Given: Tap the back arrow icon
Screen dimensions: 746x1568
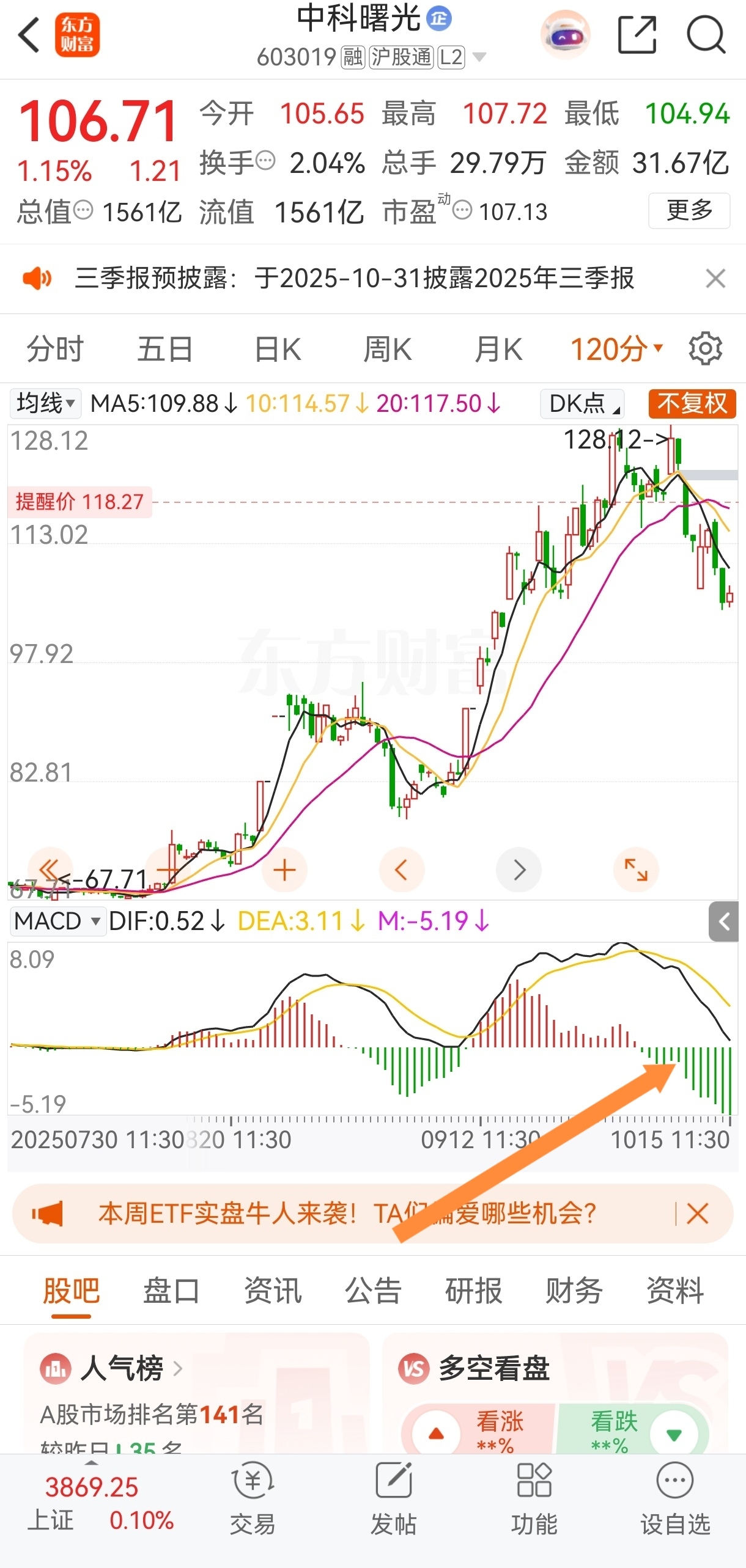Looking at the screenshot, I should tap(29, 35).
